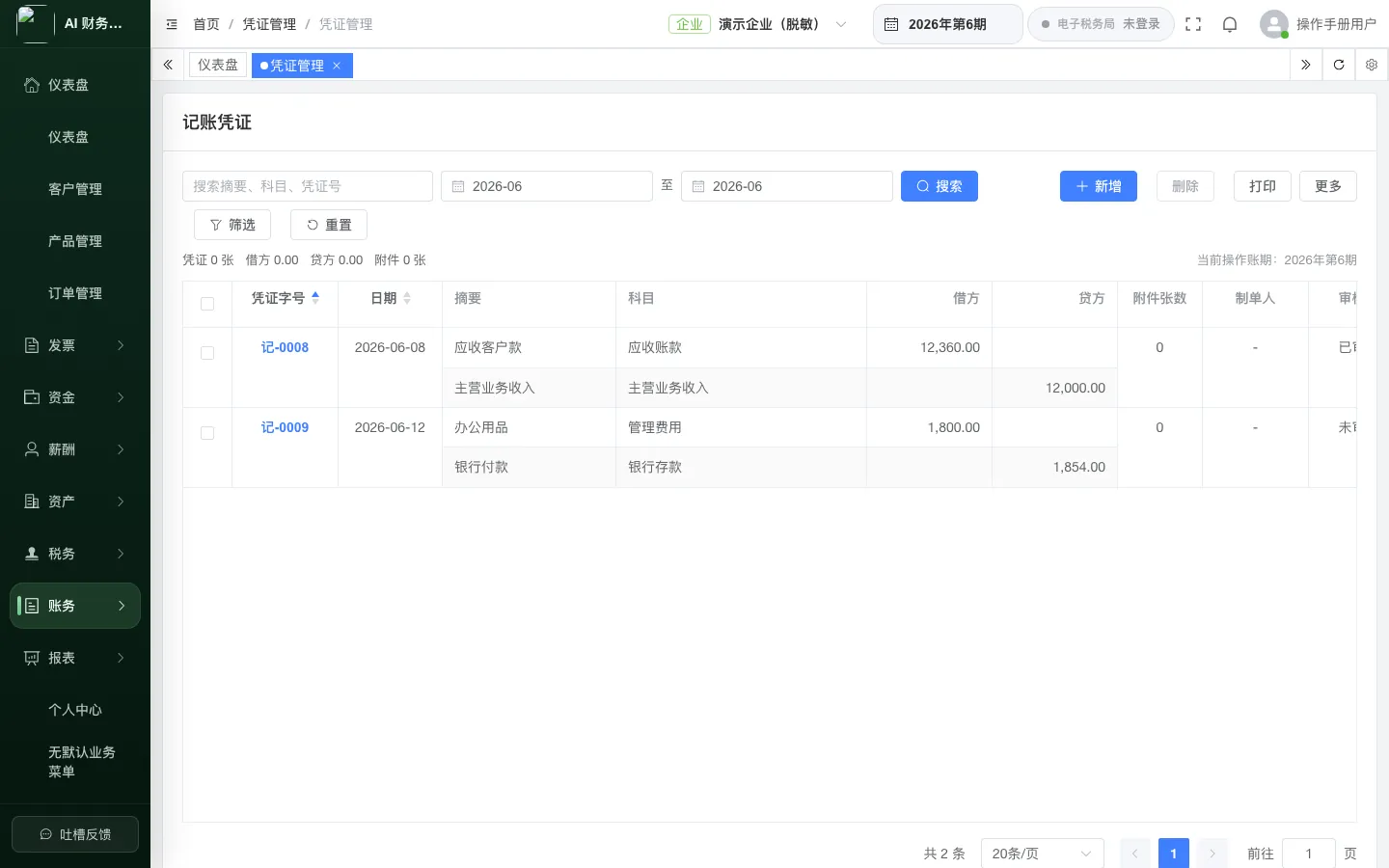Click the 税务 stamp icon

click(x=32, y=554)
